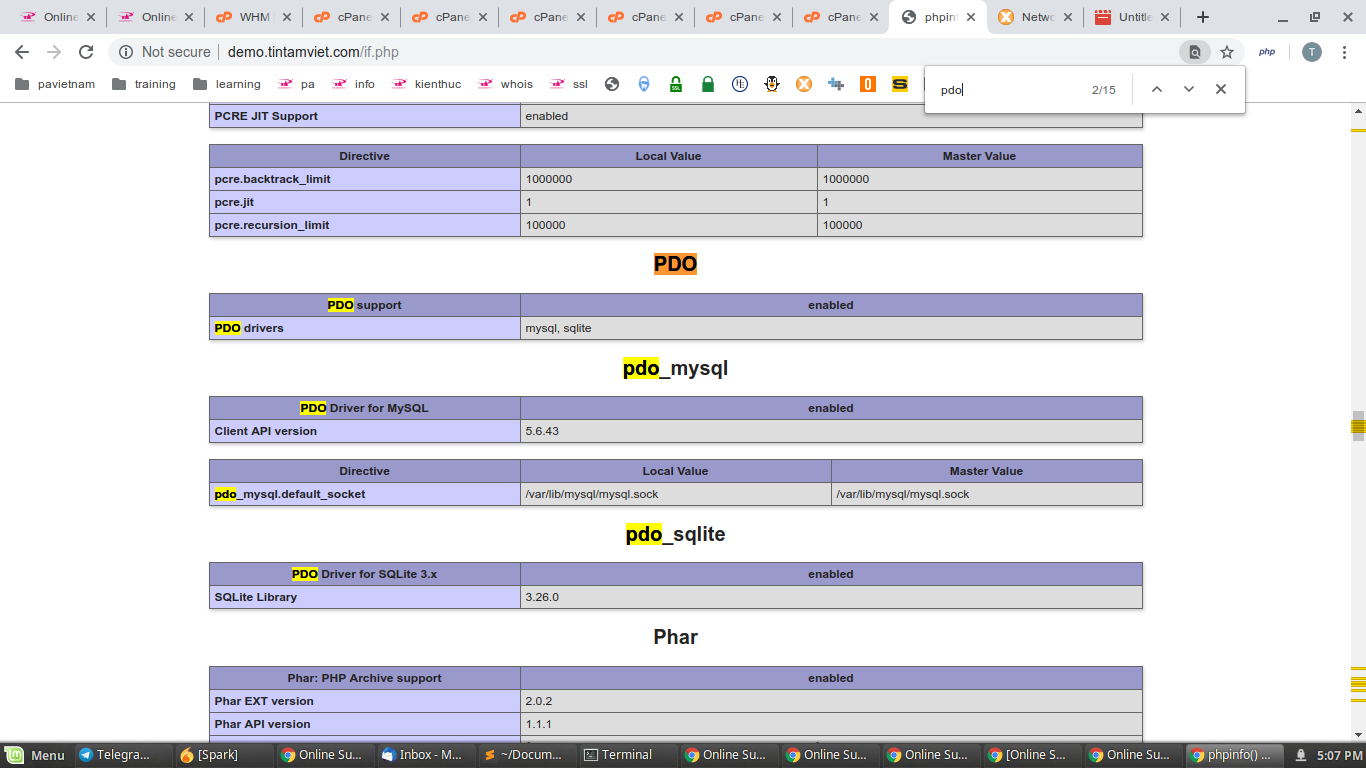Click the notification bell tray icon
Viewport: 1366px width, 768px height.
(x=1301, y=755)
